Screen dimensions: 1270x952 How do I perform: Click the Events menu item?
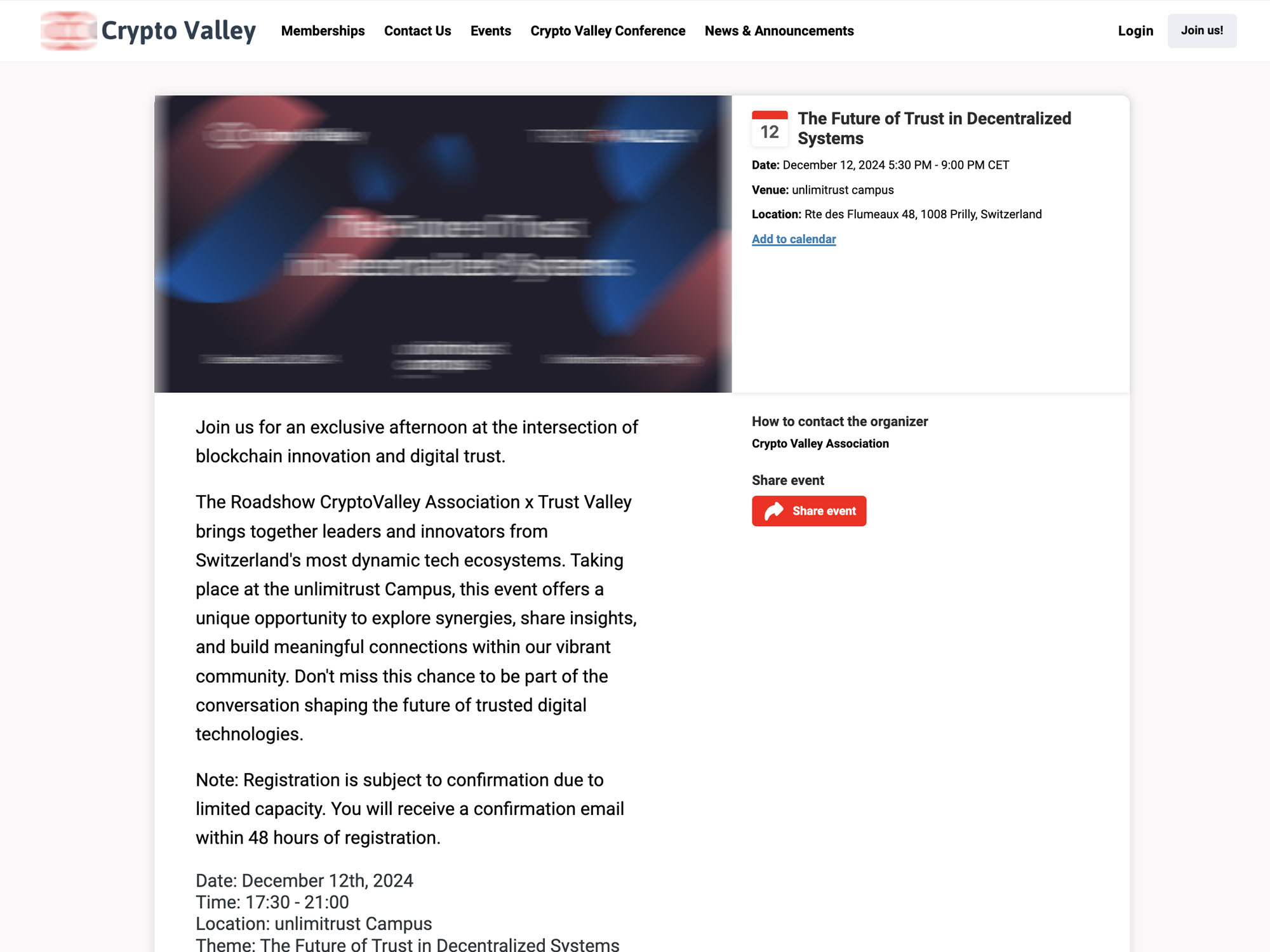491,30
